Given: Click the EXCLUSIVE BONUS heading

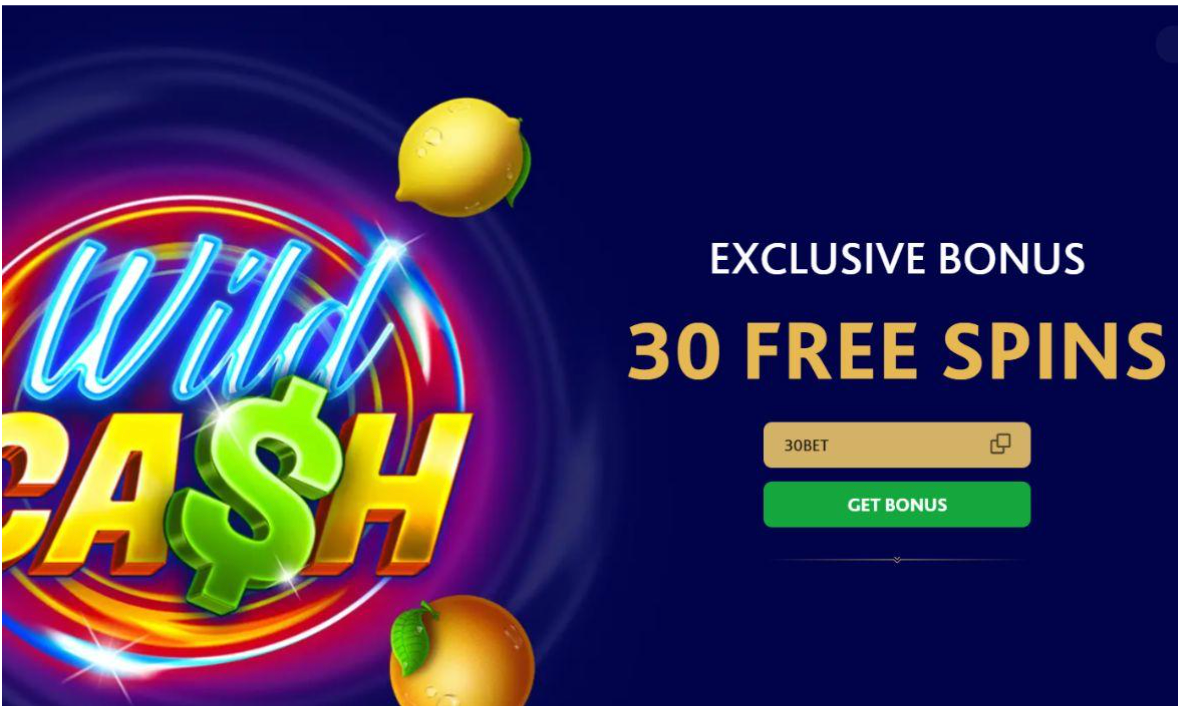Looking at the screenshot, I should pos(897,259).
